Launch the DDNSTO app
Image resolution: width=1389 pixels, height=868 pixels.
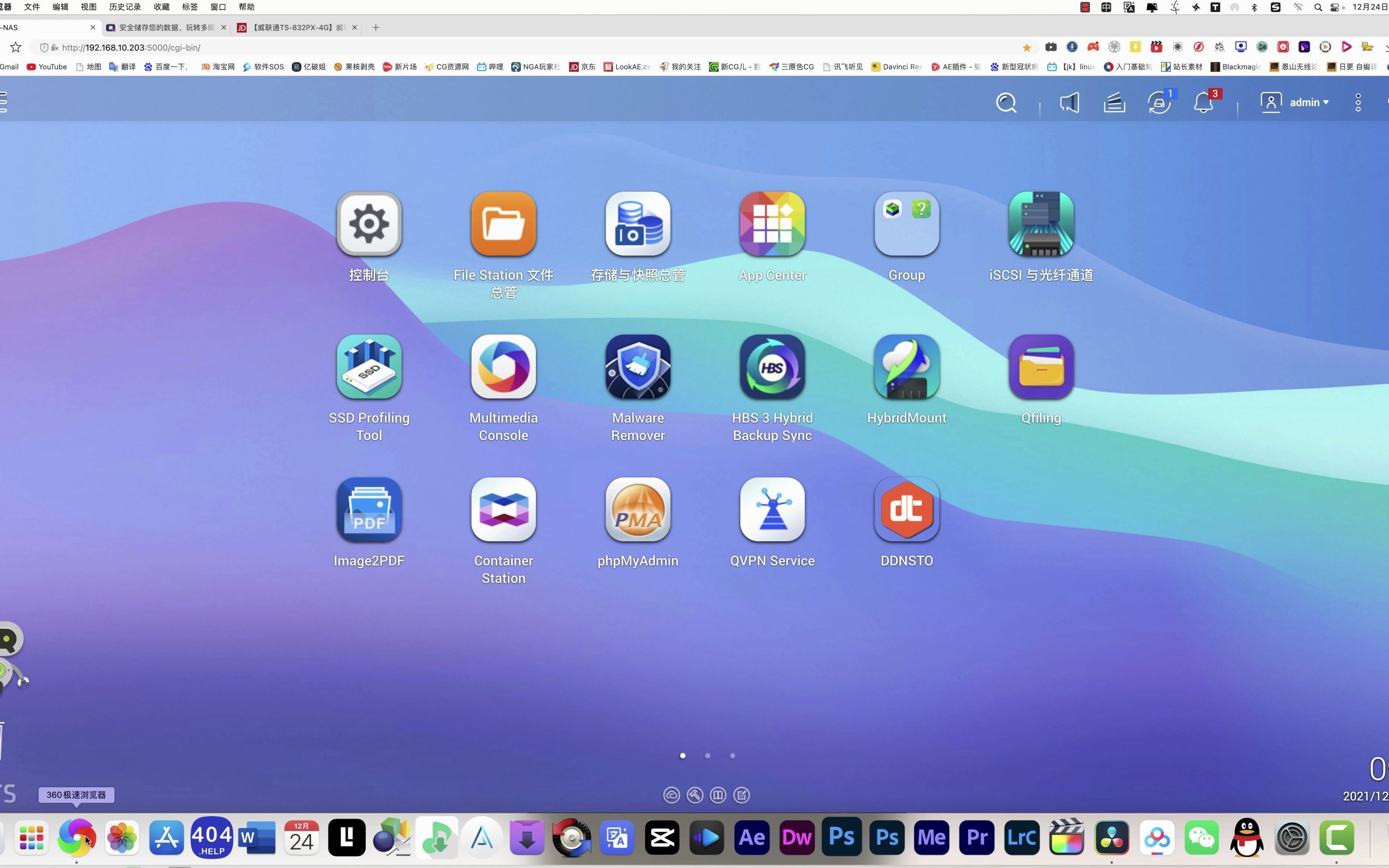pyautogui.click(x=906, y=510)
